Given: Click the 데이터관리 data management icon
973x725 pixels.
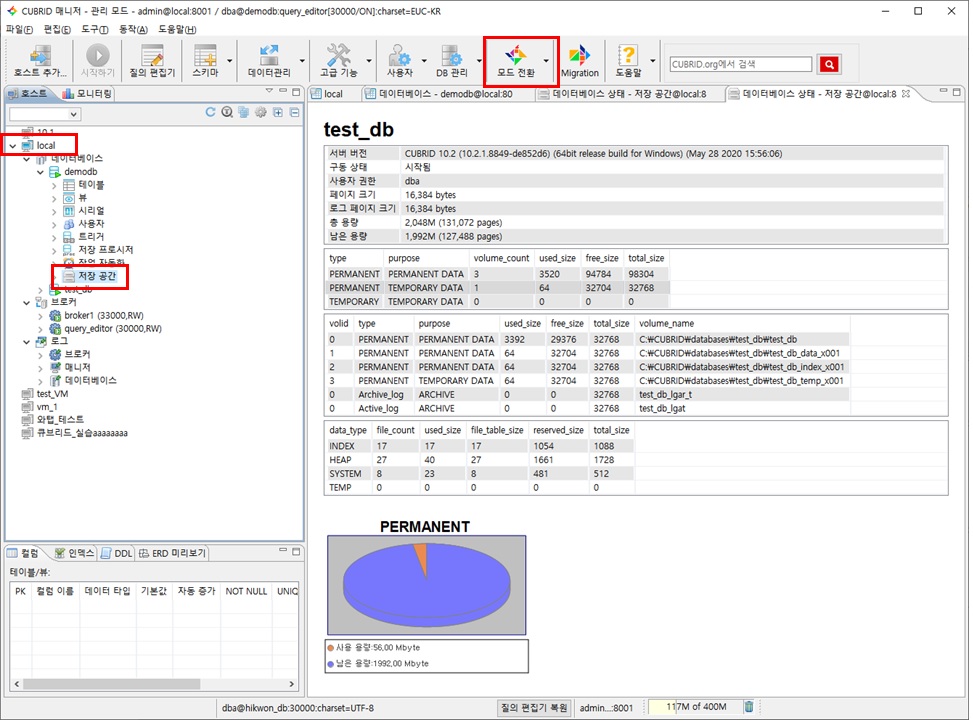Looking at the screenshot, I should [269, 61].
